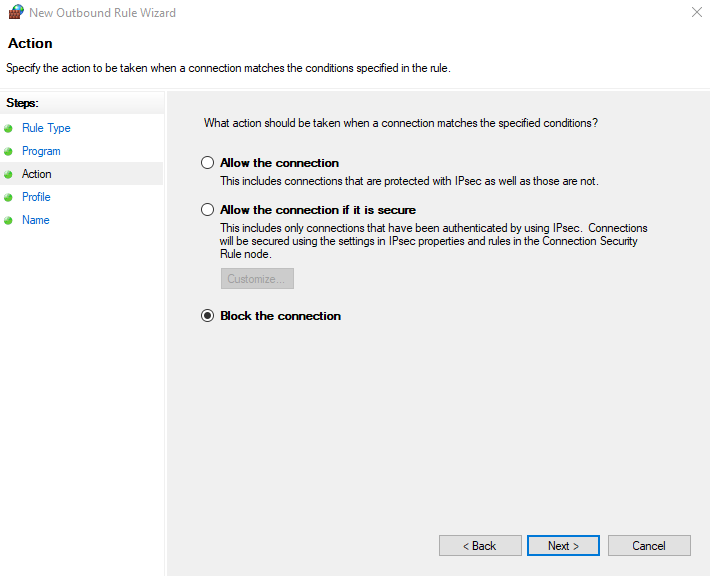
Task: Select the Block the connection option
Action: [208, 316]
